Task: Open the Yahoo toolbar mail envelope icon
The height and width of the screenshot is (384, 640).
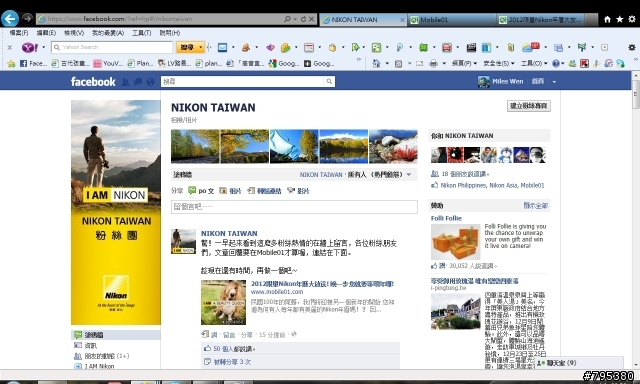Action: coord(222,47)
